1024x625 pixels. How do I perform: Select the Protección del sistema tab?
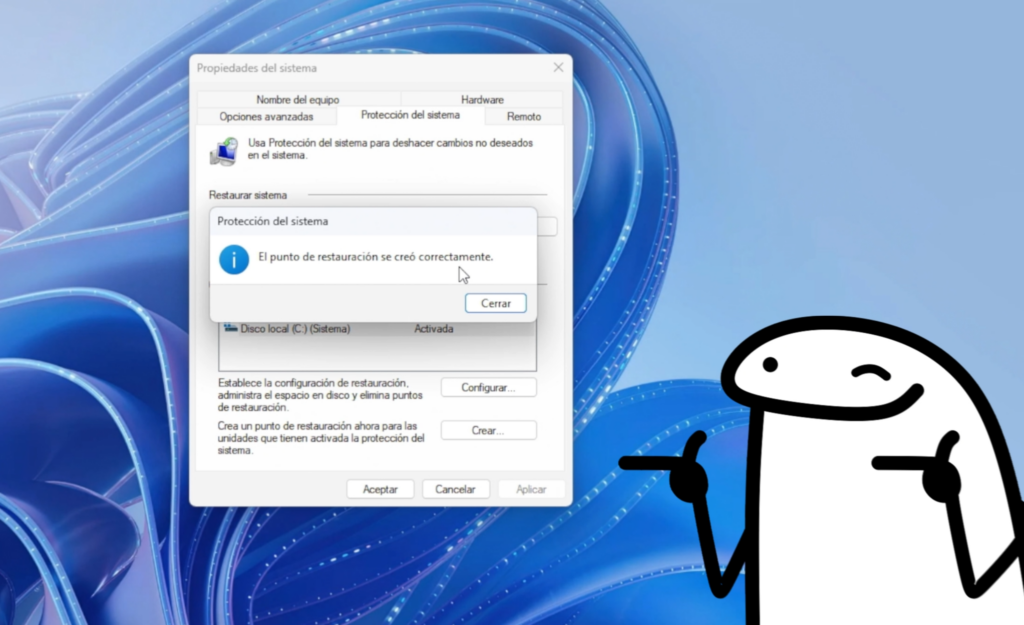point(410,115)
